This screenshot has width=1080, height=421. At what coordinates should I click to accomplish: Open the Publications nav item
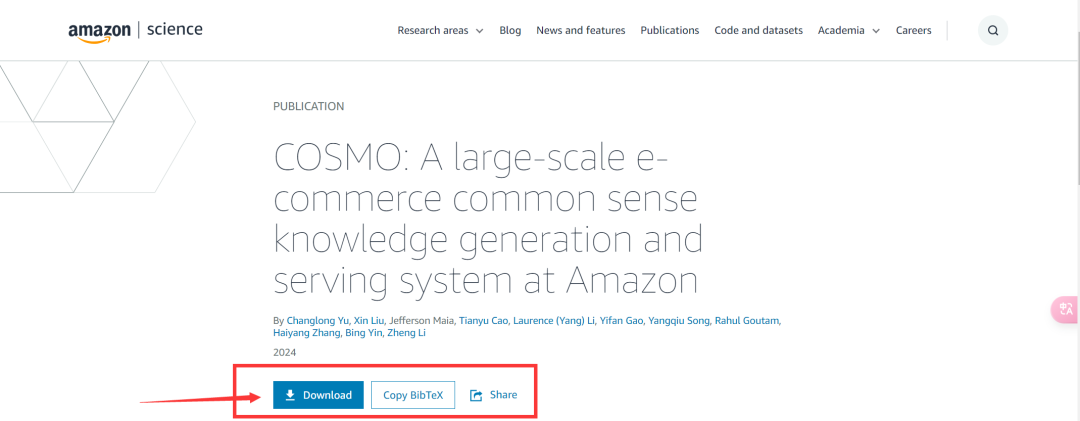(669, 31)
